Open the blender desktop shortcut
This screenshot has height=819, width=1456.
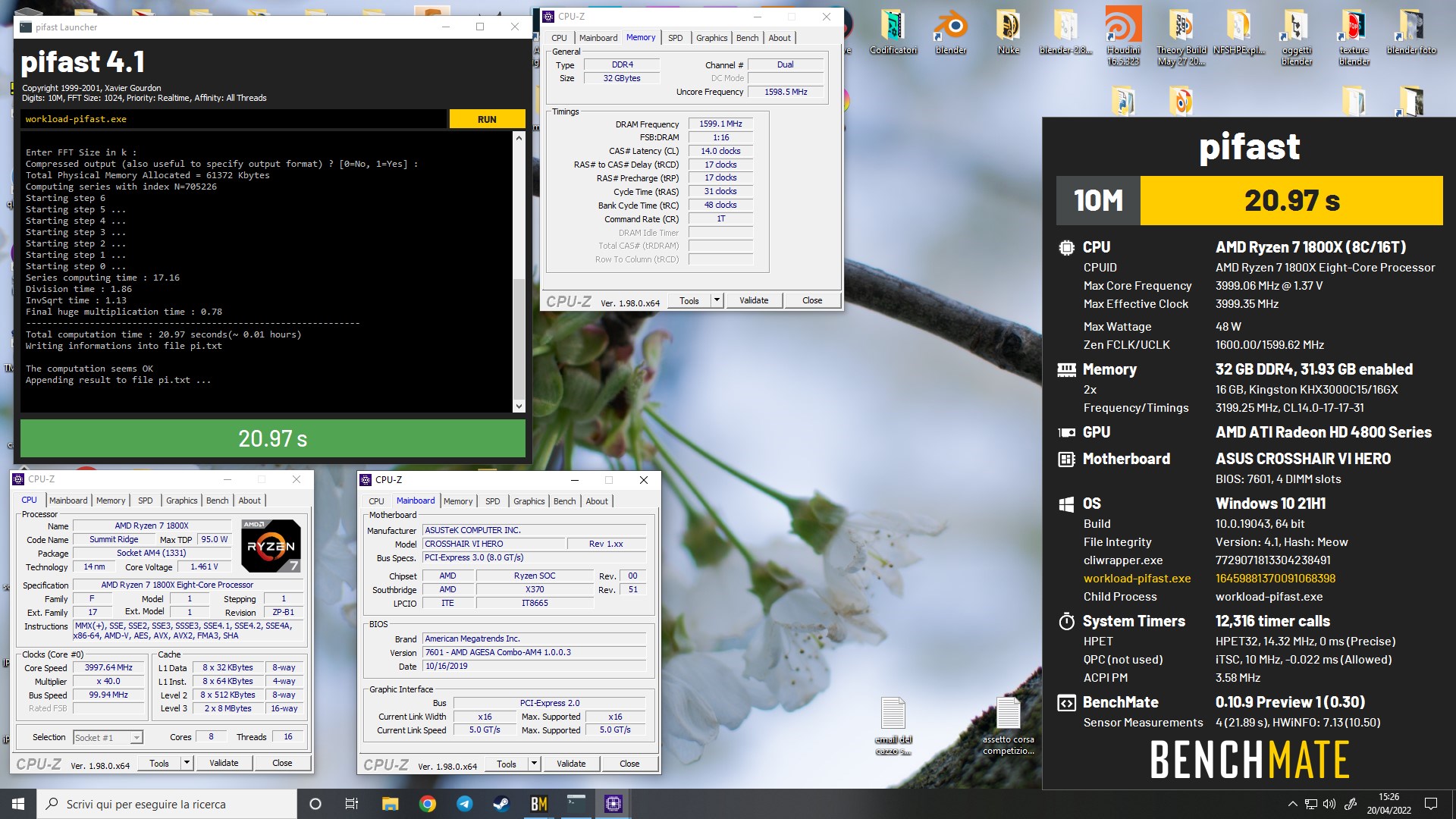[950, 32]
